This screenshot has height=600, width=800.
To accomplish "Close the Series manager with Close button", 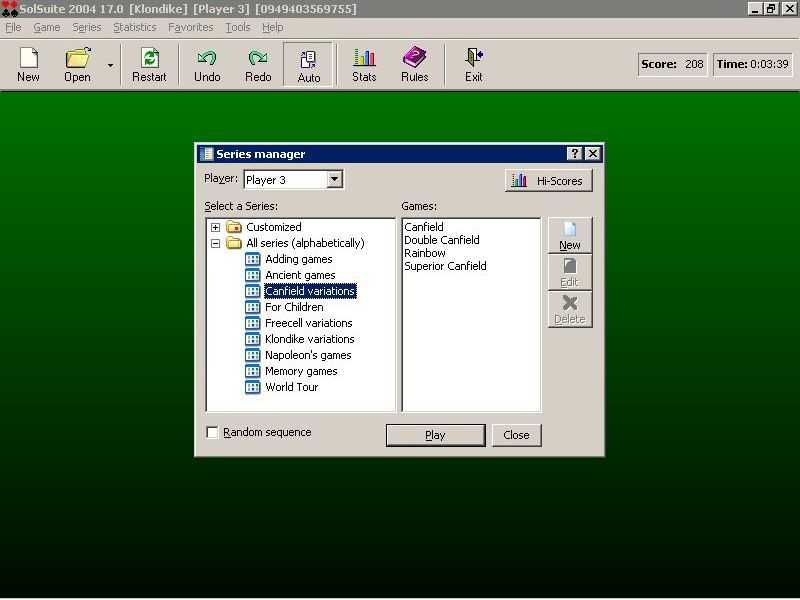I will click(x=516, y=435).
